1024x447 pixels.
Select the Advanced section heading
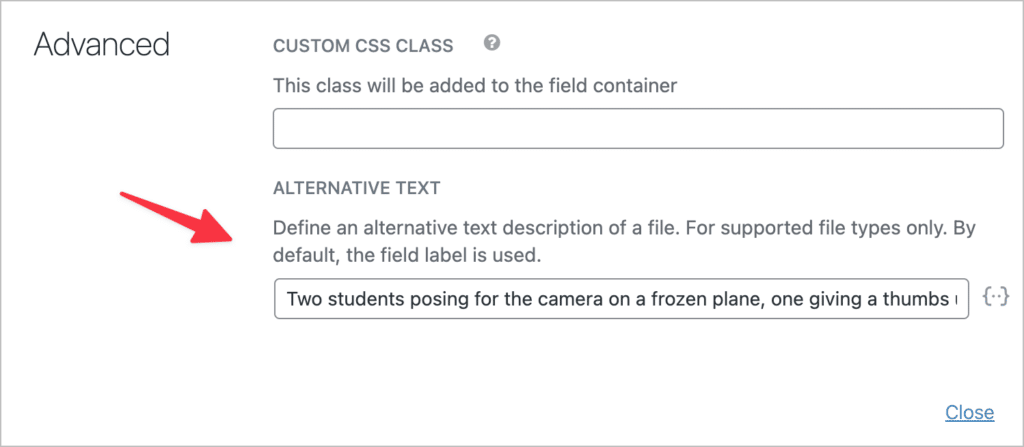point(101,46)
